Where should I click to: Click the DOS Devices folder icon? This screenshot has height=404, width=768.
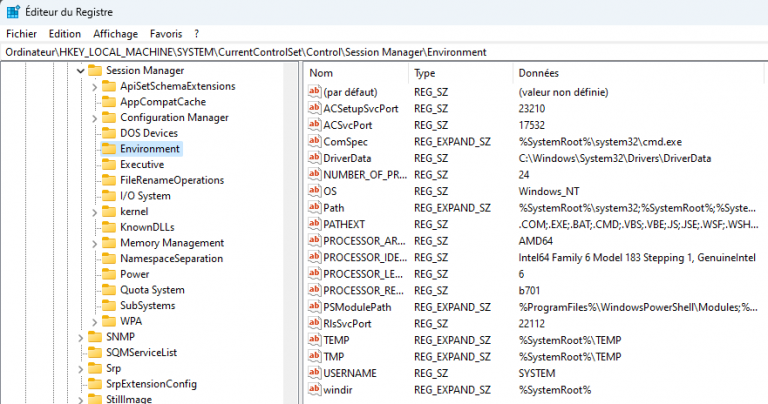pyautogui.click(x=109, y=133)
